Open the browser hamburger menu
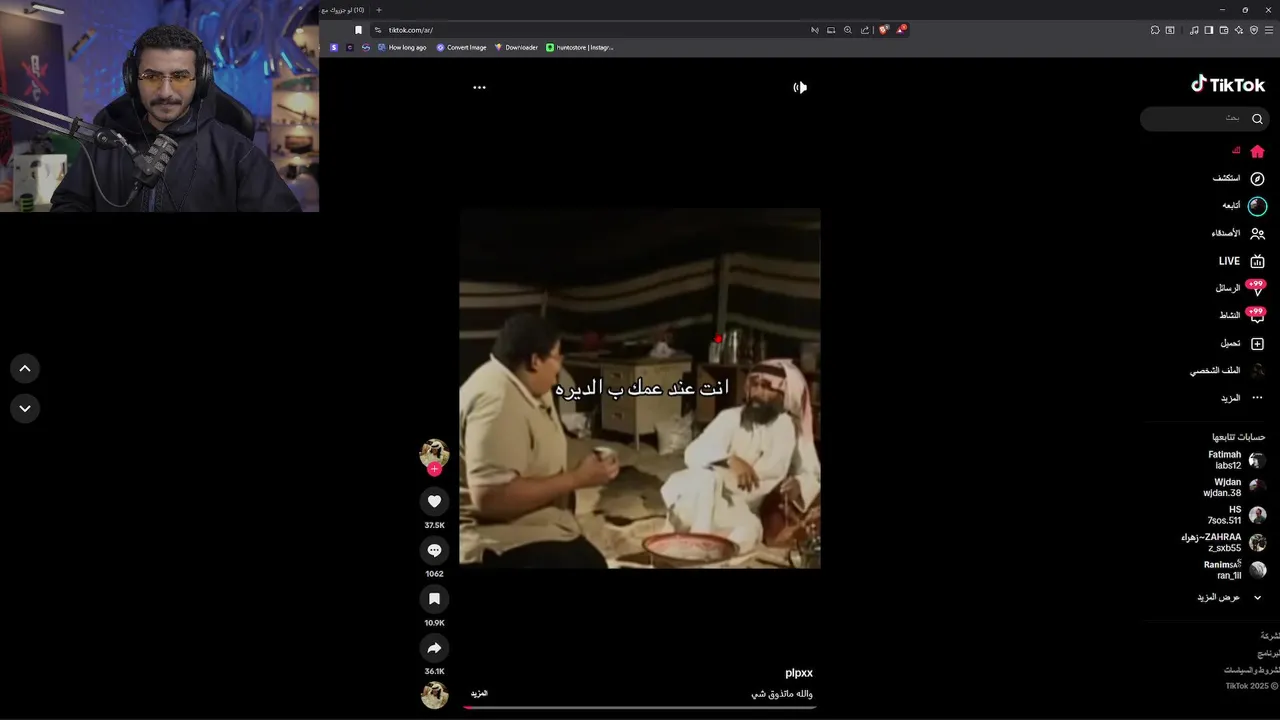This screenshot has height=720, width=1280. pyautogui.click(x=1269, y=30)
